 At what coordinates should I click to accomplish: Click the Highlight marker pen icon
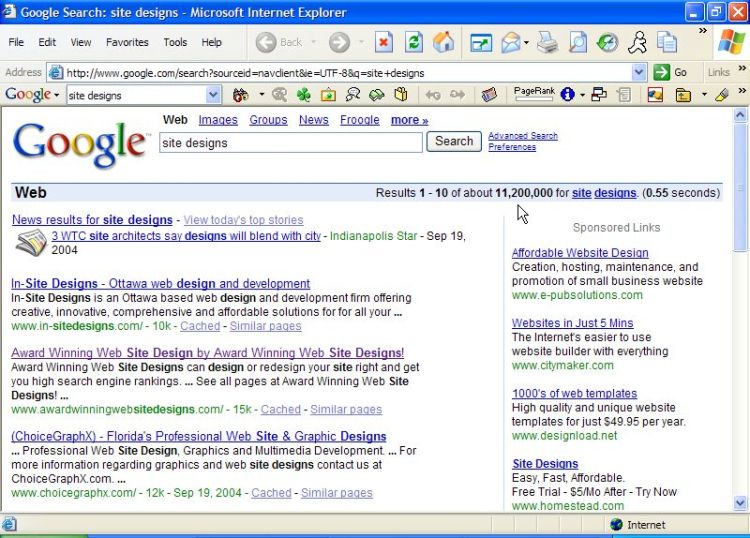pyautogui.click(x=722, y=95)
